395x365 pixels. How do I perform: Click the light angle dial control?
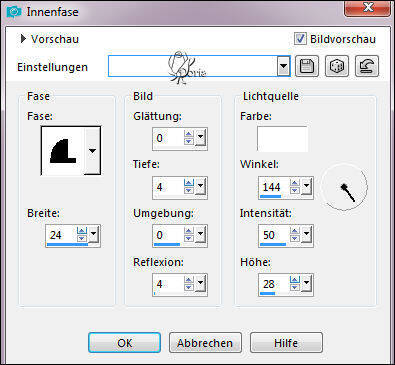click(344, 187)
